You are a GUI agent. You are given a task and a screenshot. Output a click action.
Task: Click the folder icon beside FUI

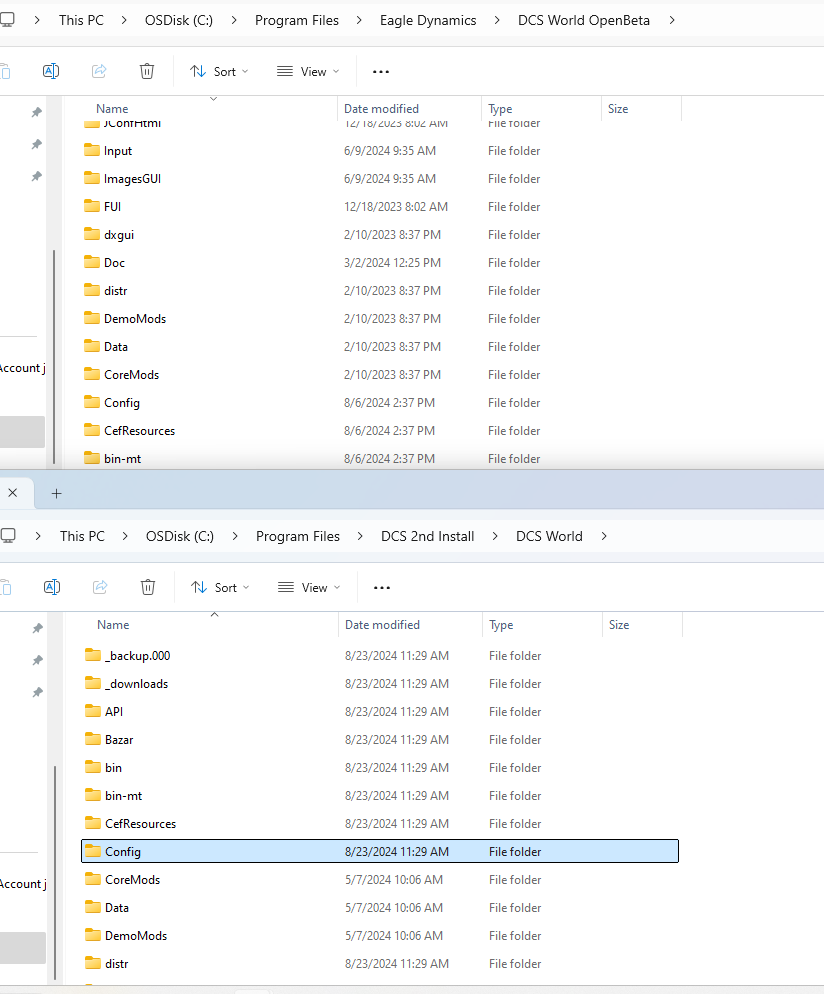[92, 206]
